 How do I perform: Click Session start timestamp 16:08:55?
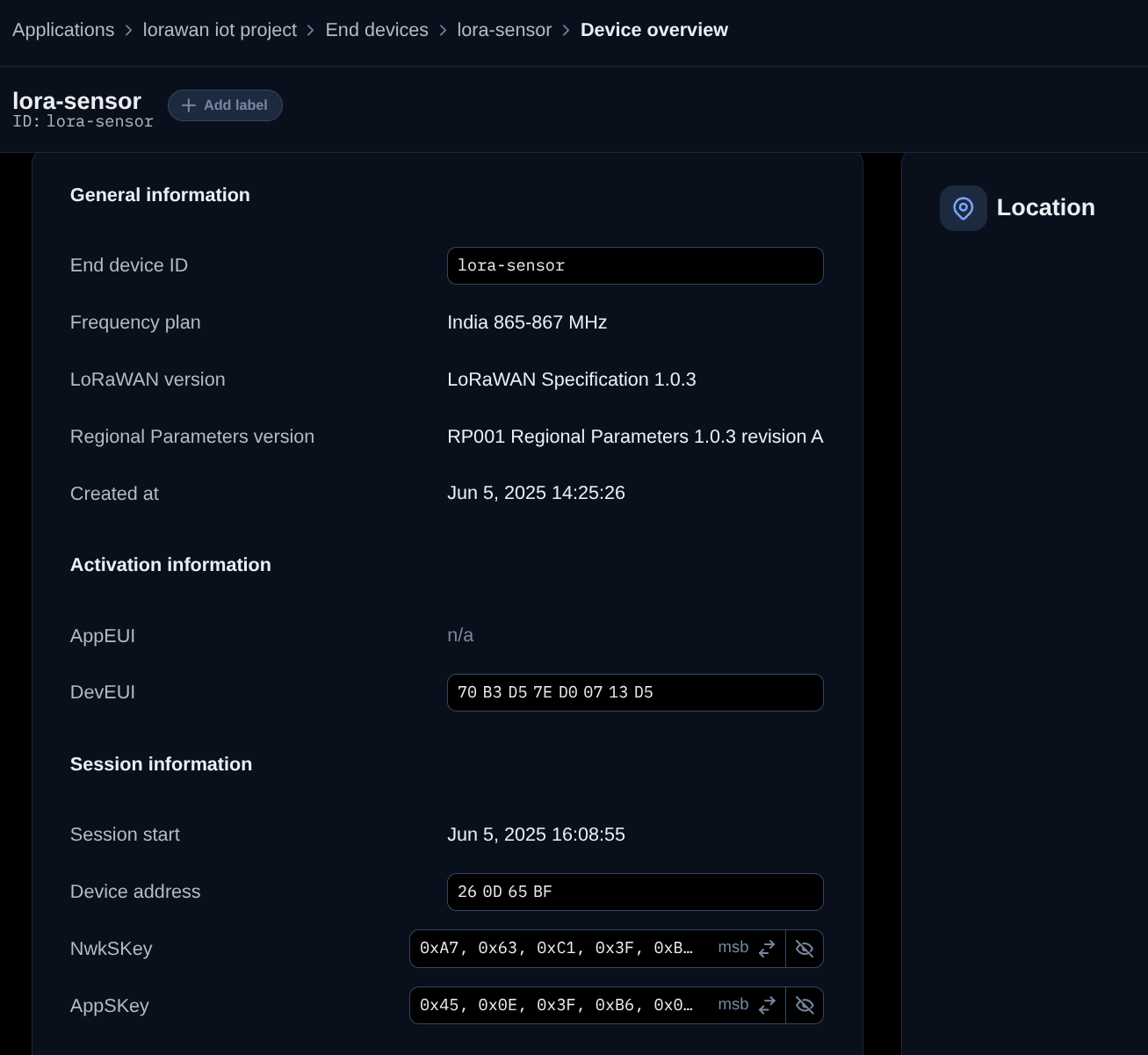(x=536, y=835)
